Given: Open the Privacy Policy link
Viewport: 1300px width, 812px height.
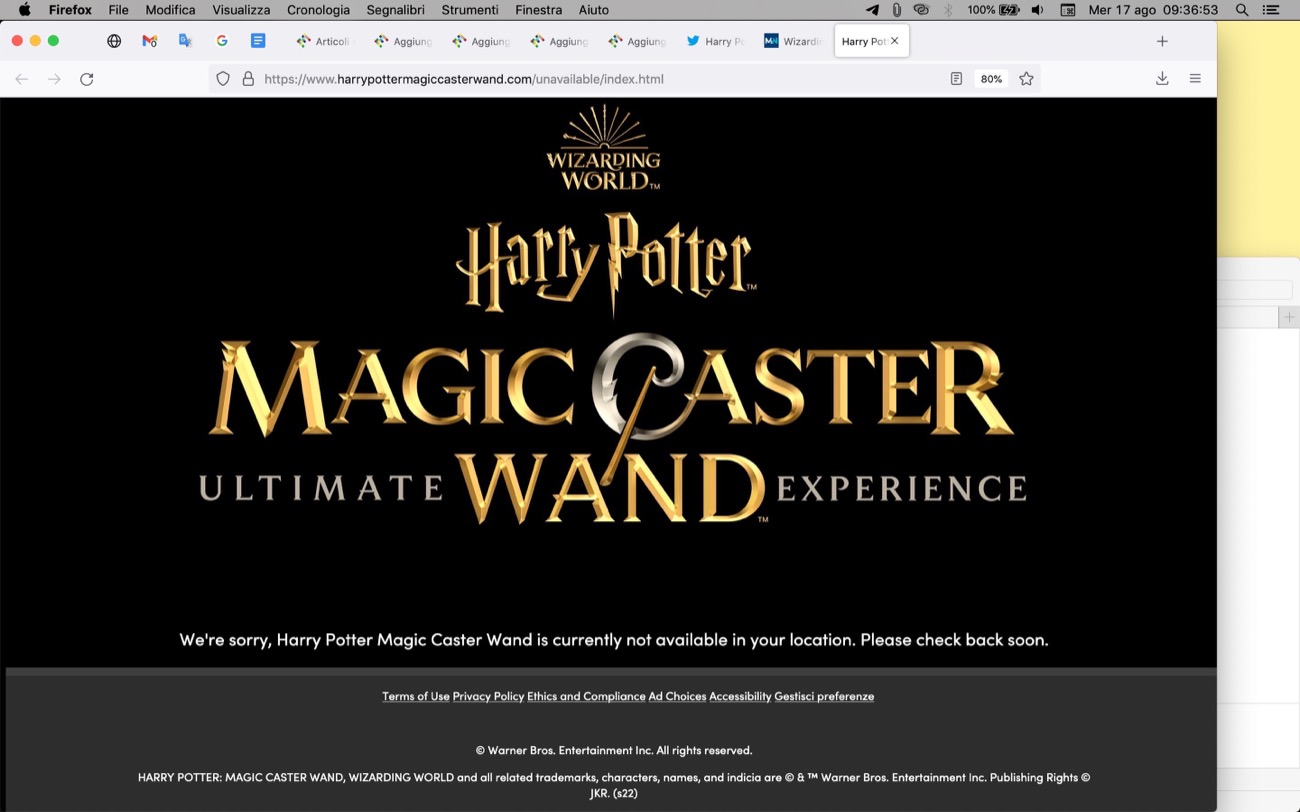Looking at the screenshot, I should [x=488, y=696].
